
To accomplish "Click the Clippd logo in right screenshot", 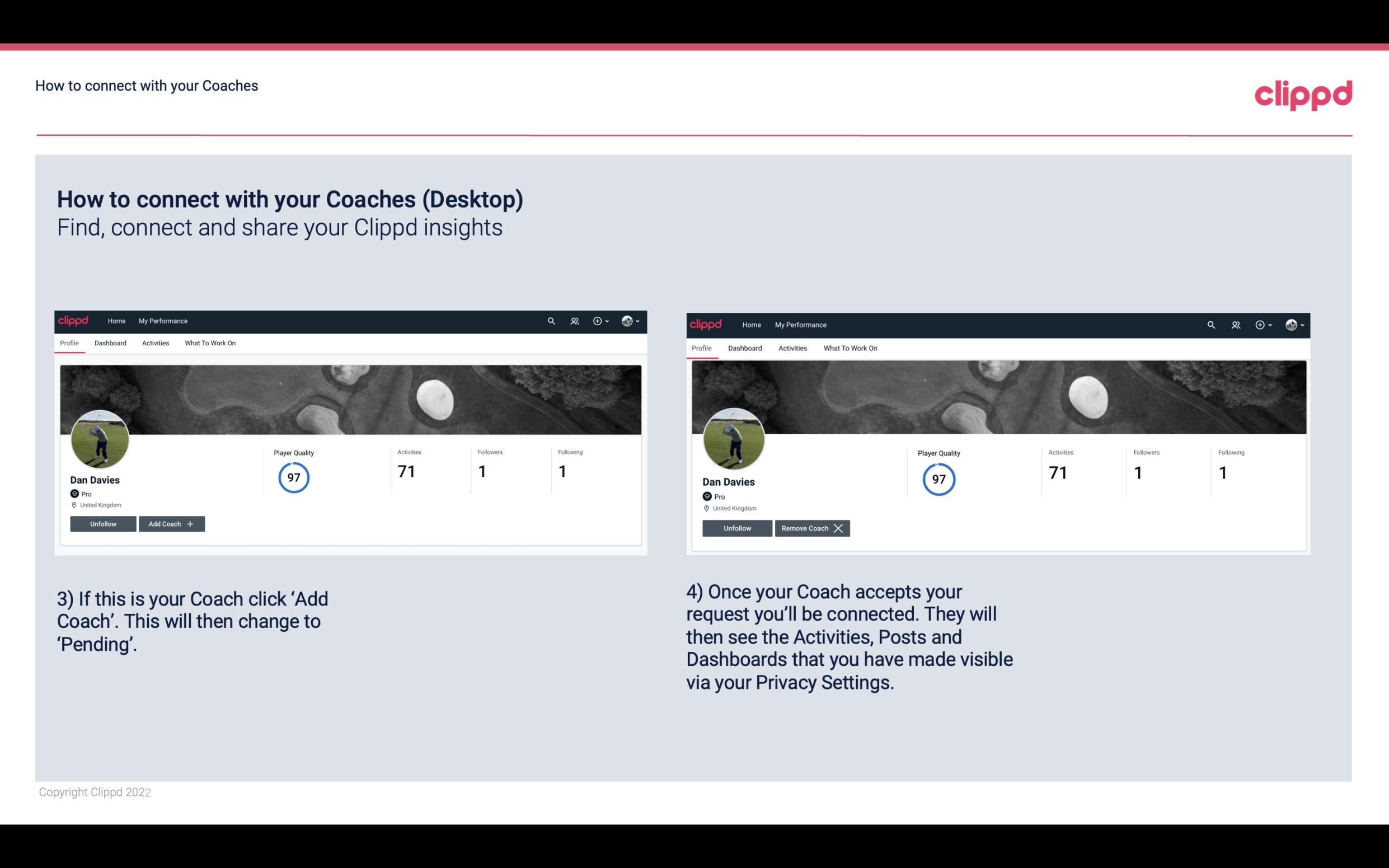I will (707, 324).
